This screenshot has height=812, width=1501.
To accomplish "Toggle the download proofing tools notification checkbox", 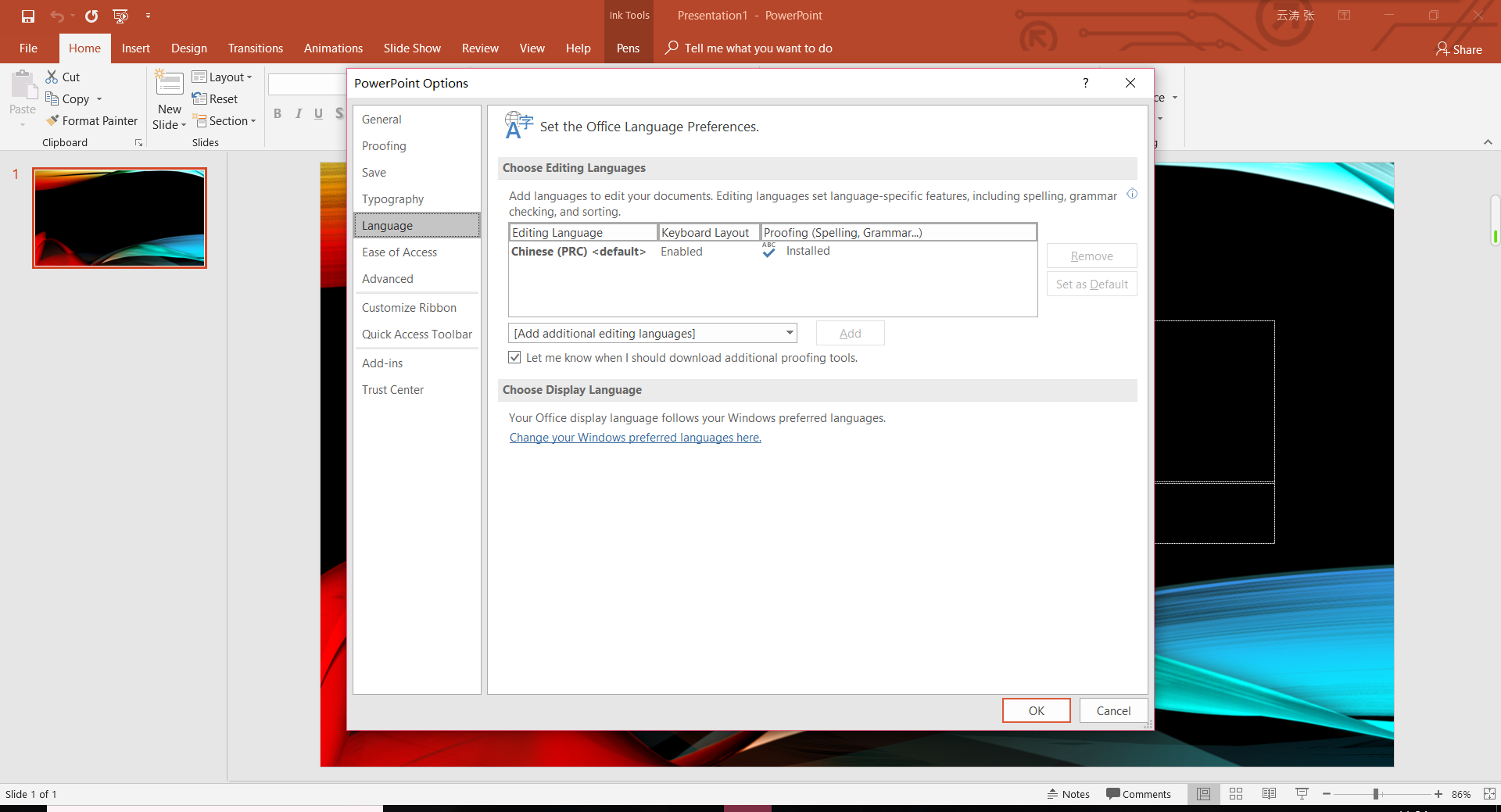I will (514, 357).
